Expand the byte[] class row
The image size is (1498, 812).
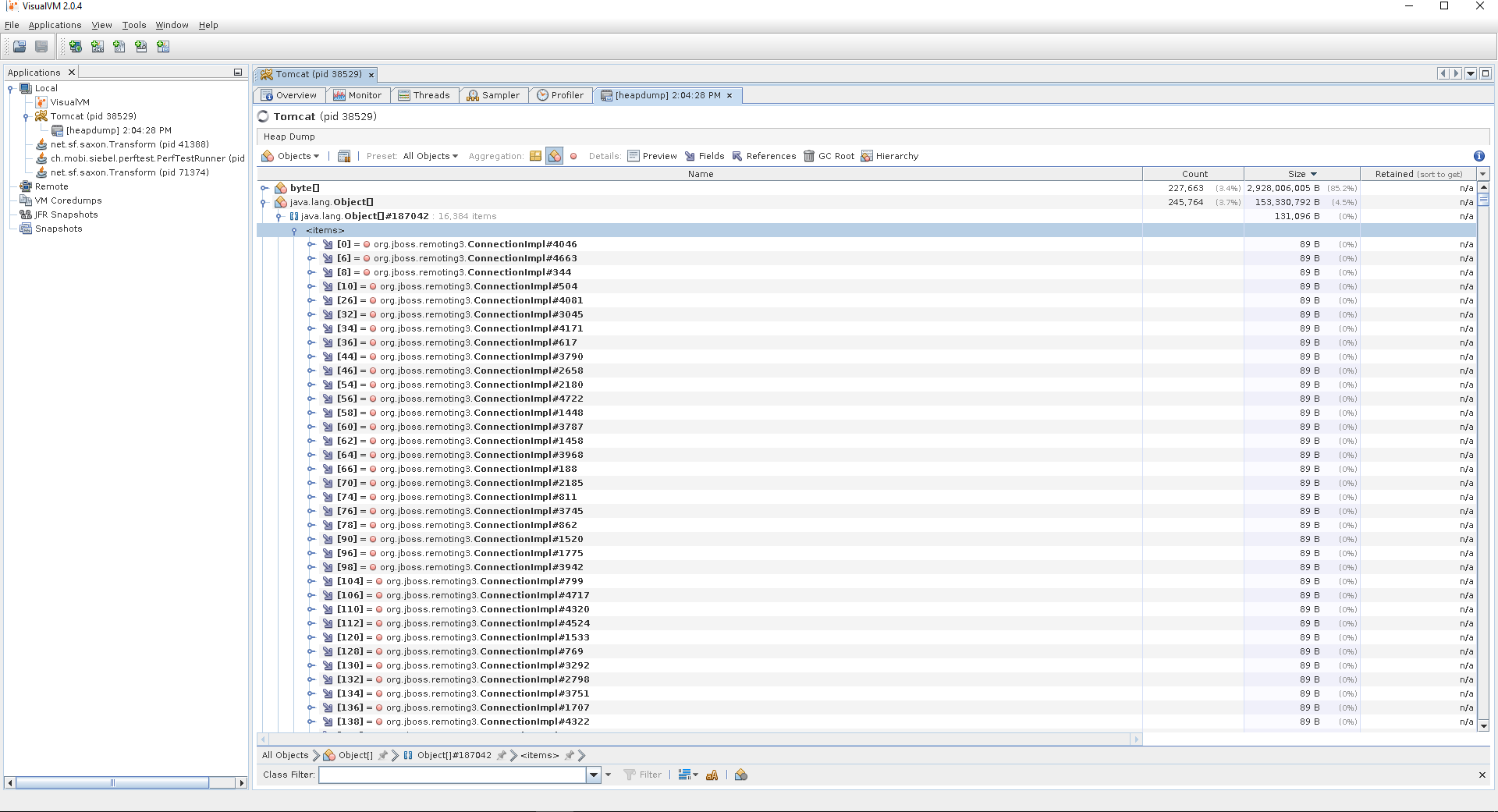(264, 188)
